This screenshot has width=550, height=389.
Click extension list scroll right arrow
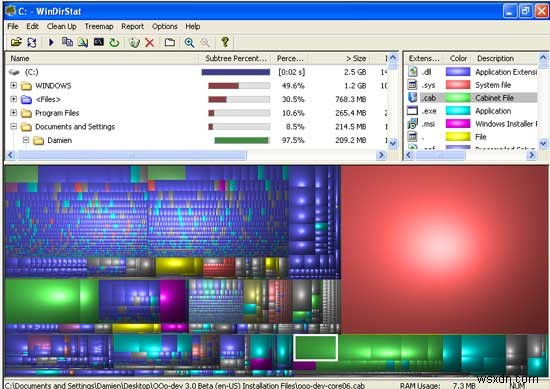[531, 155]
